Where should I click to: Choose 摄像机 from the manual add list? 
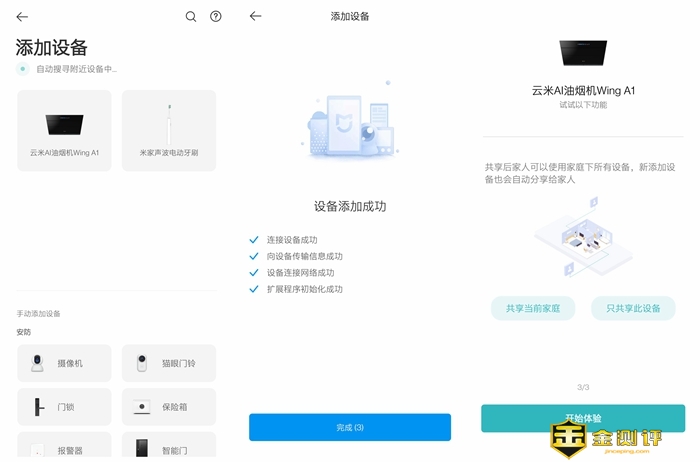(65, 364)
